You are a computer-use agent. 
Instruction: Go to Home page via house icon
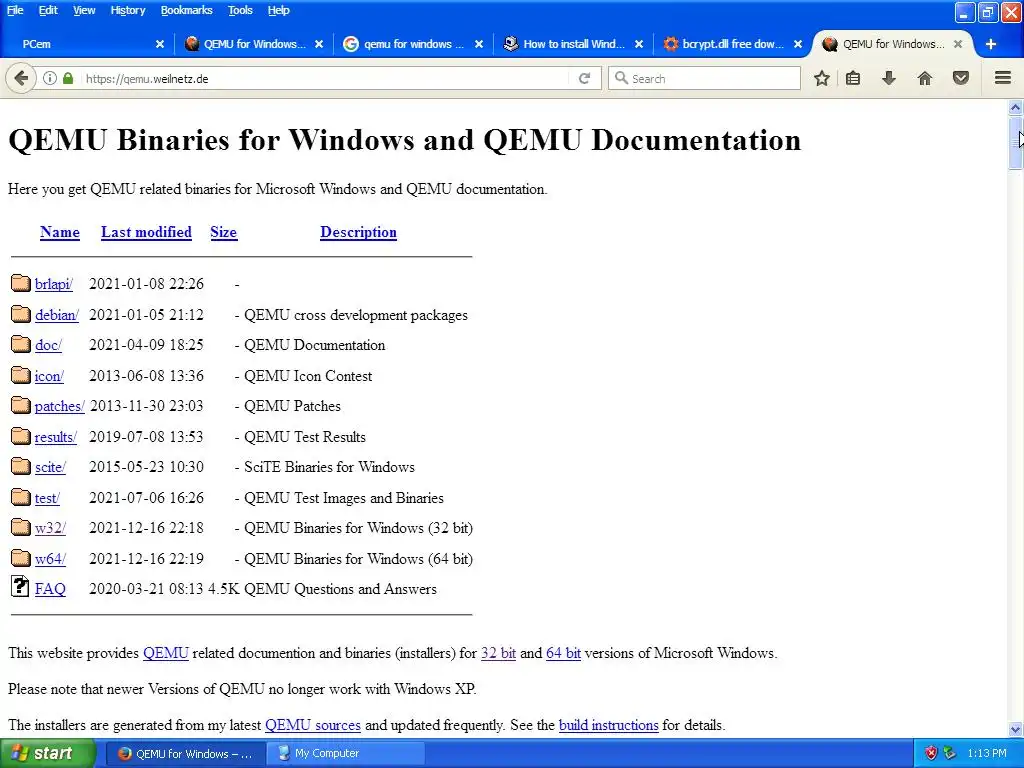925,78
